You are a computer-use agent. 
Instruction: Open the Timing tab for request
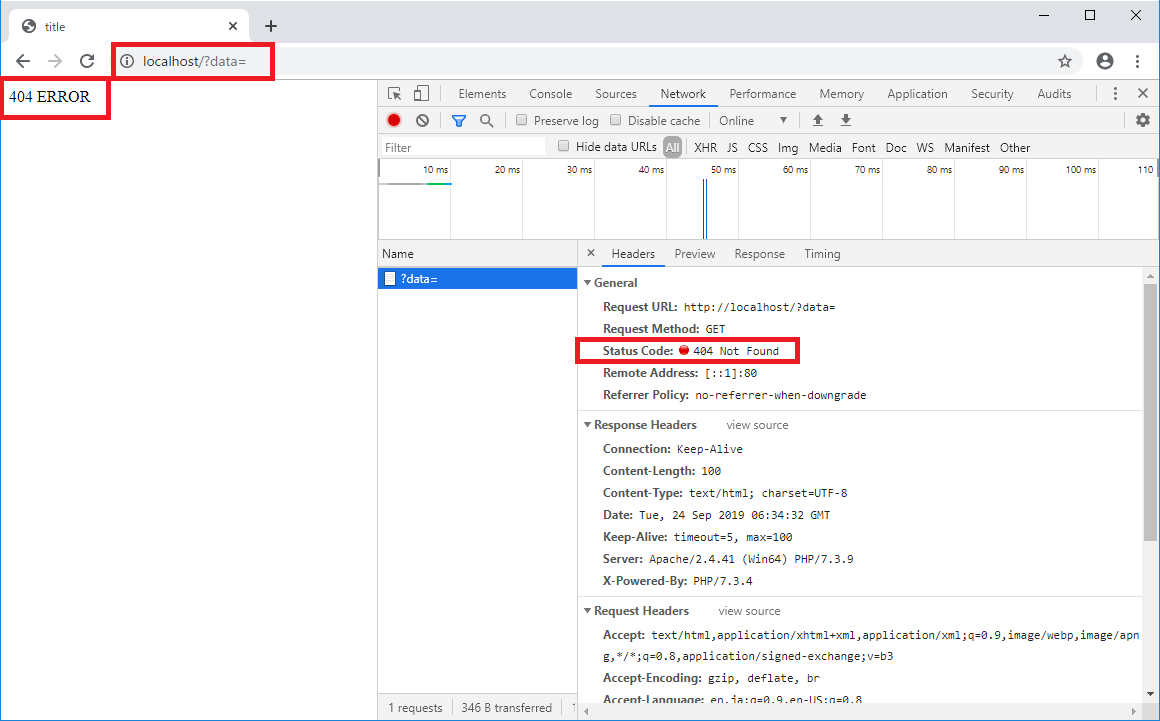pyautogui.click(x=822, y=254)
